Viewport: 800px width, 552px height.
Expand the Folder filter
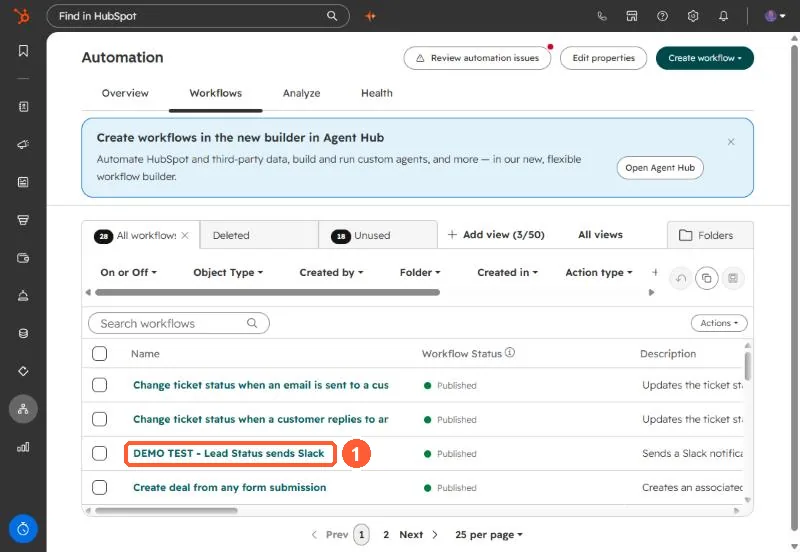pos(420,272)
